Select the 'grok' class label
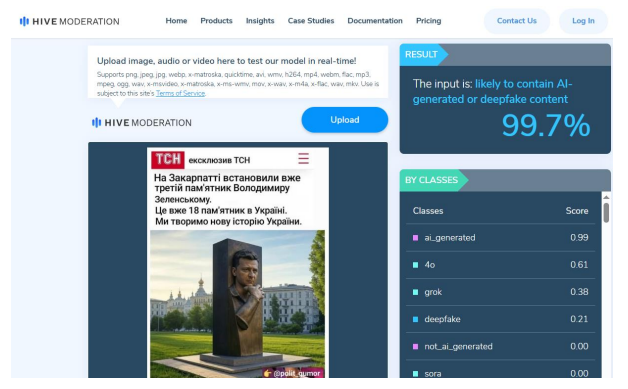Image resolution: width=628 pixels, height=389 pixels. tap(433, 292)
